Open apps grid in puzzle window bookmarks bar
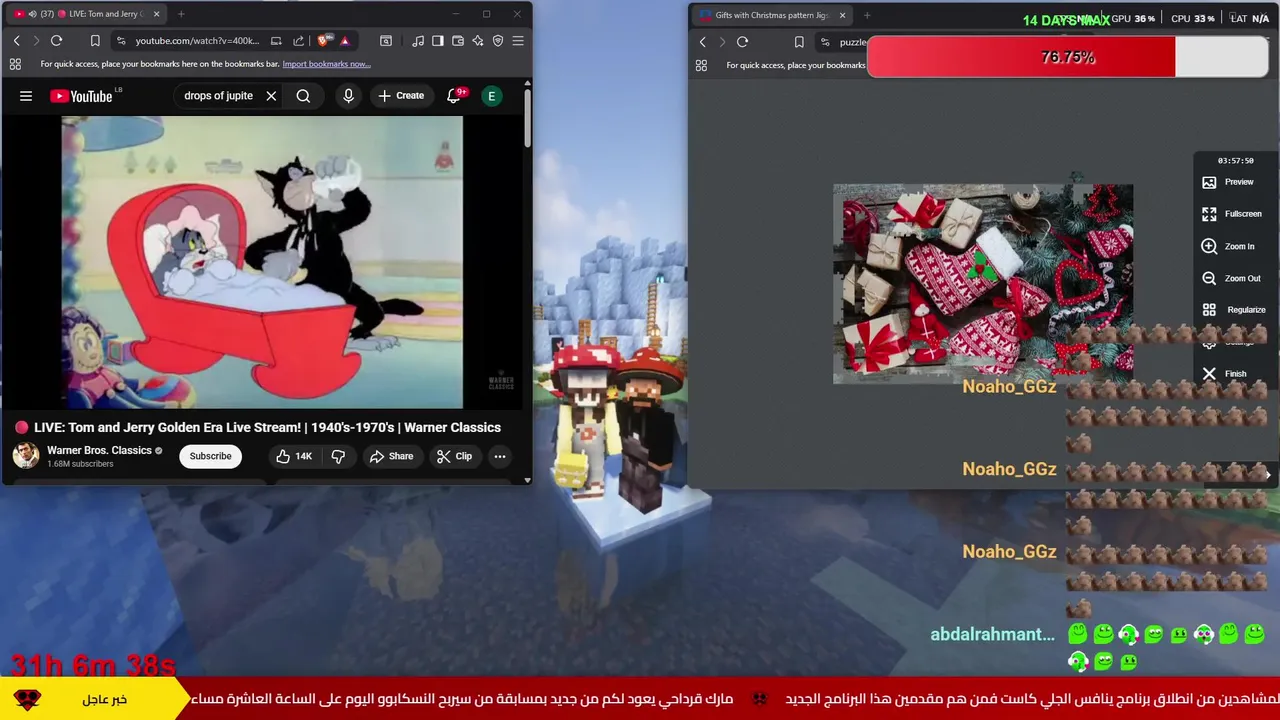Screen dimensions: 1280x720 (x=701, y=65)
